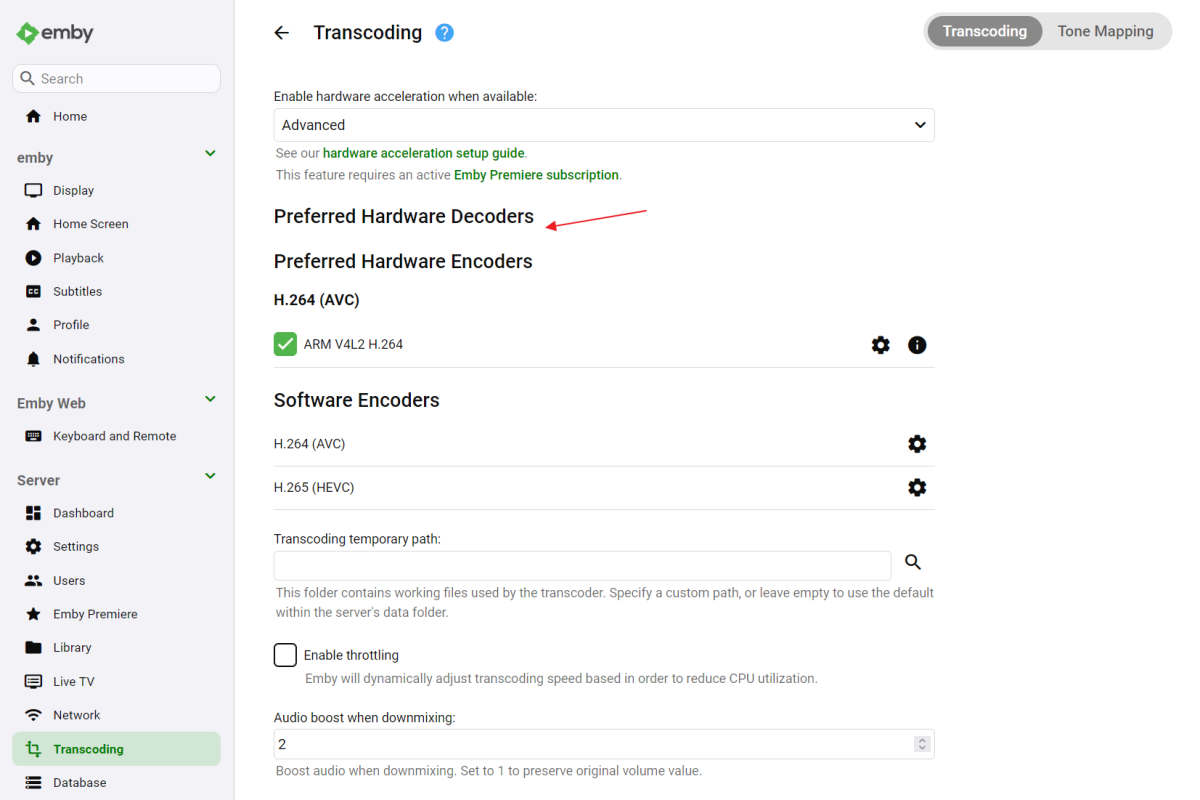Enable the throttling checkbox

[x=285, y=655]
